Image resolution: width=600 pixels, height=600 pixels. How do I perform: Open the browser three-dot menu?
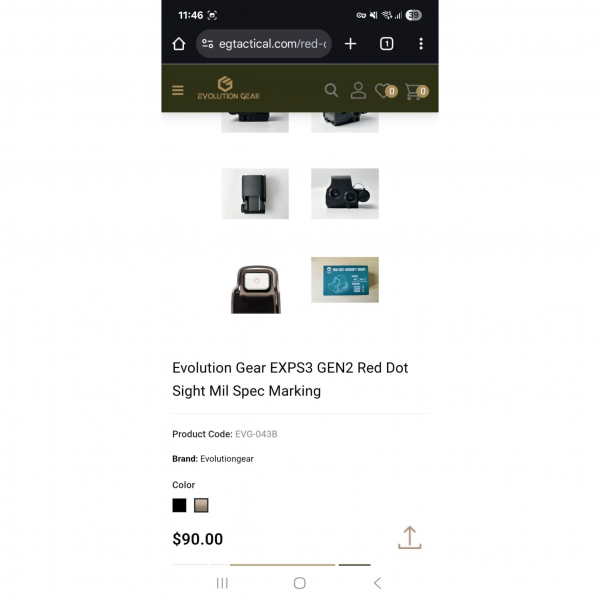(x=421, y=44)
